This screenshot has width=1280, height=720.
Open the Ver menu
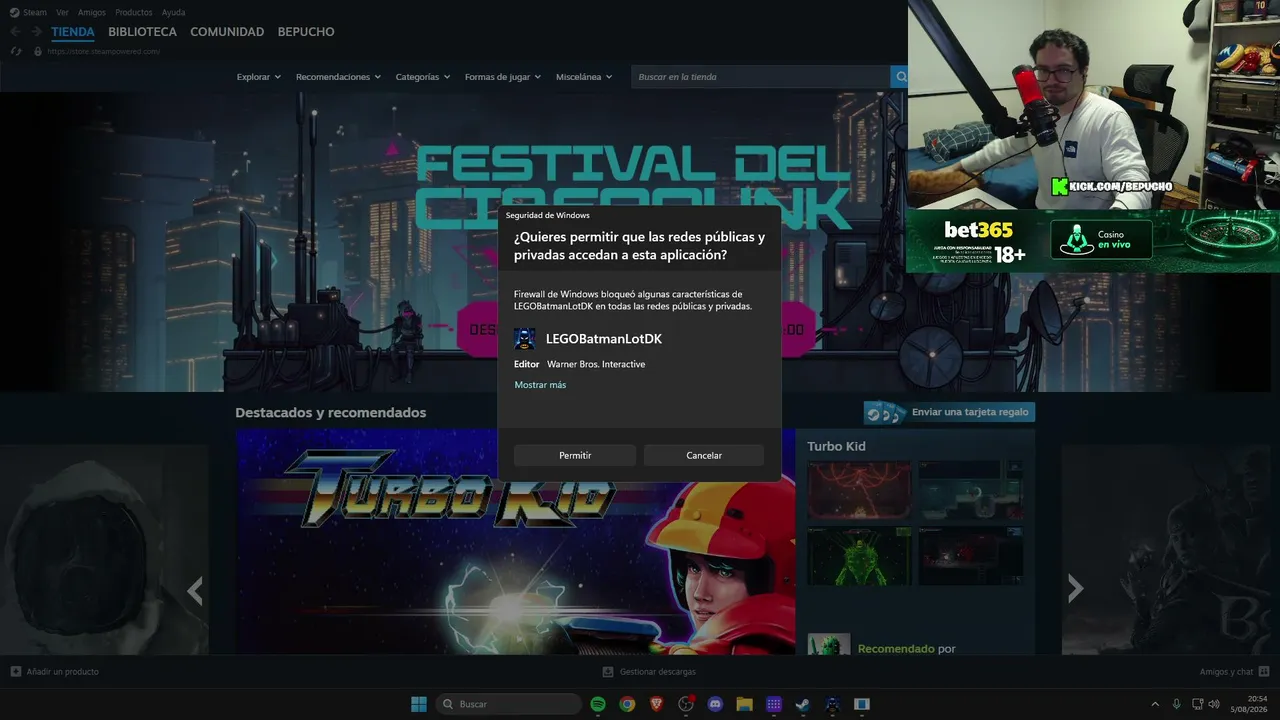click(62, 12)
